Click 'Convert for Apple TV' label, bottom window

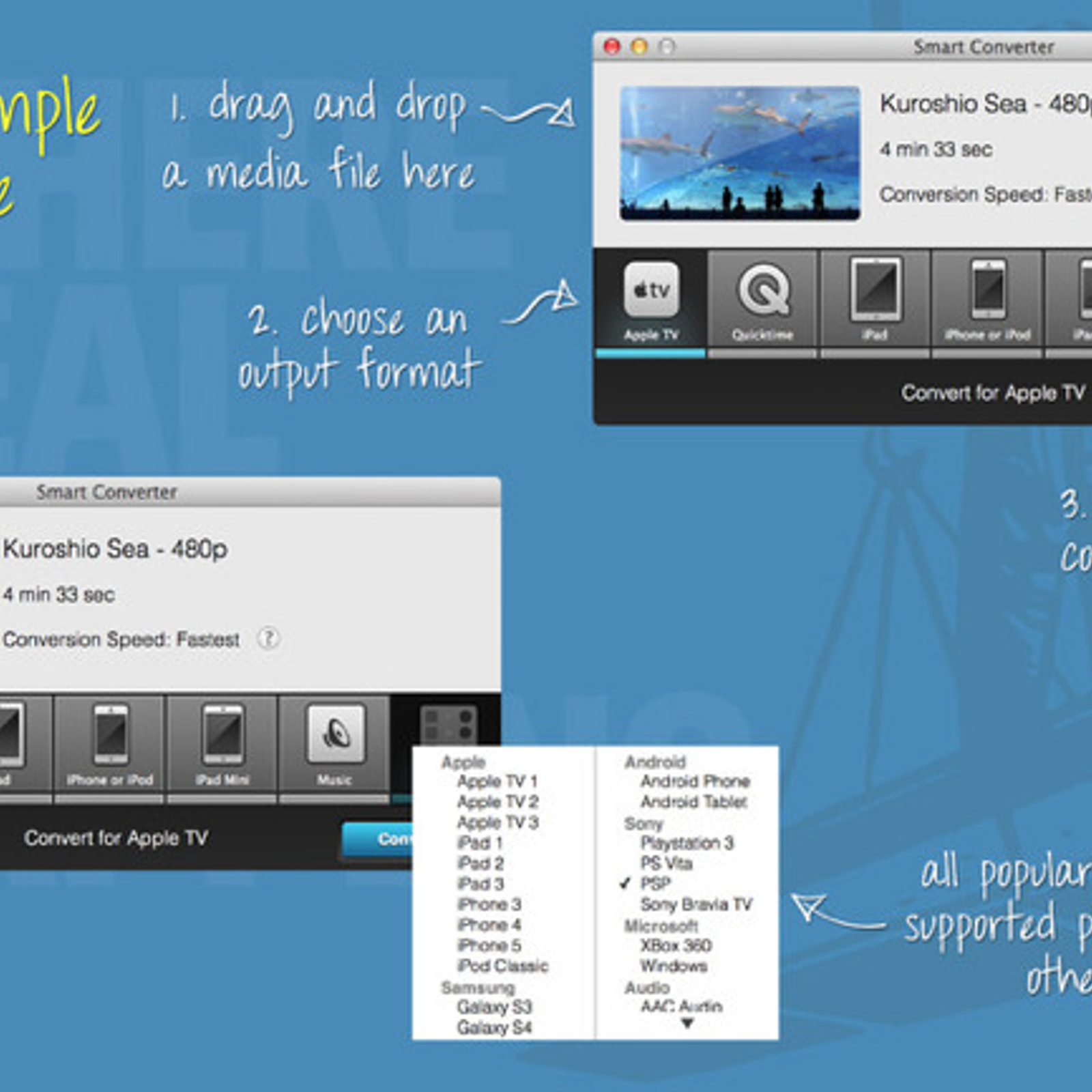point(116,838)
